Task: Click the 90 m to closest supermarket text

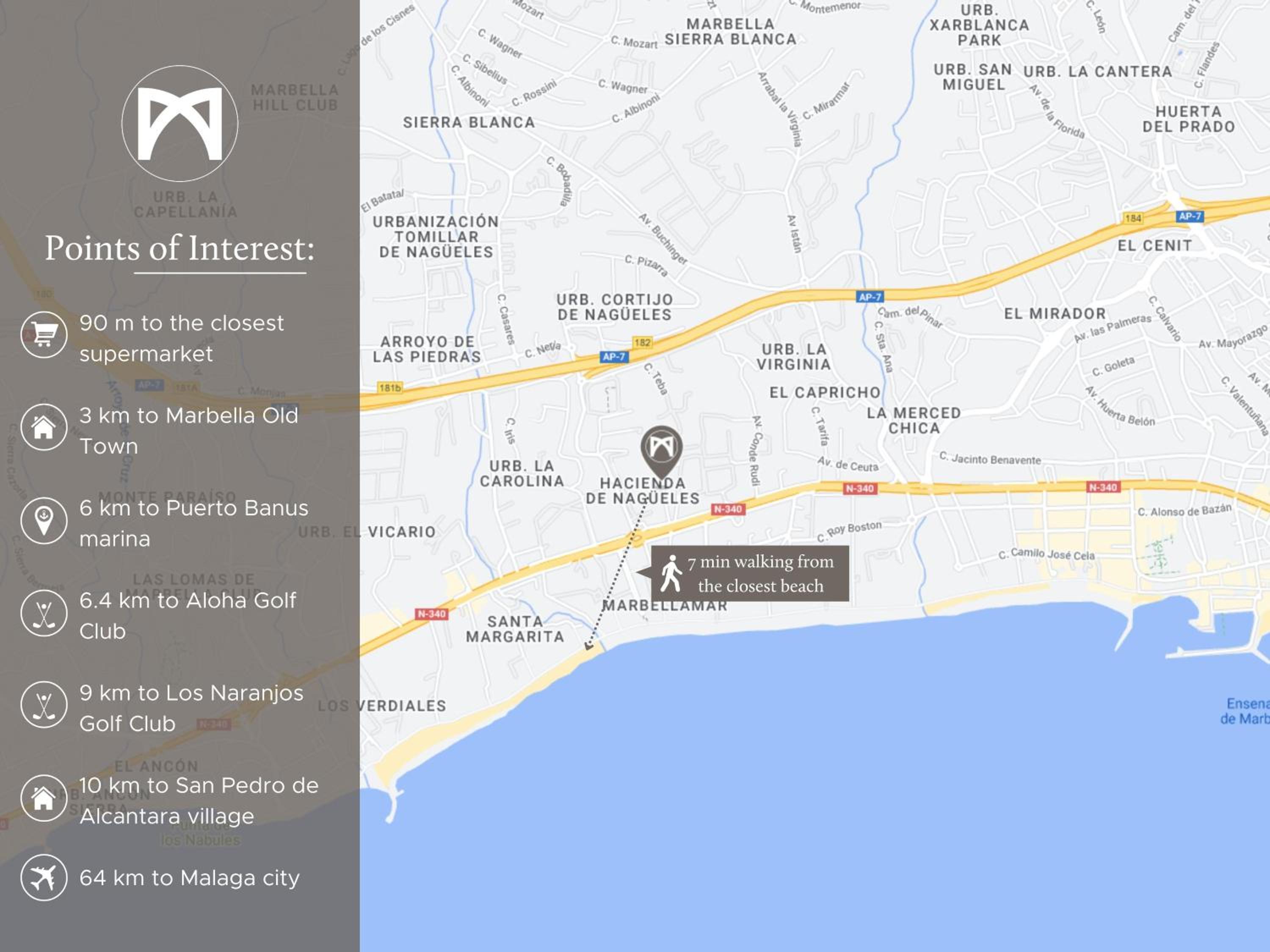Action: [x=182, y=338]
